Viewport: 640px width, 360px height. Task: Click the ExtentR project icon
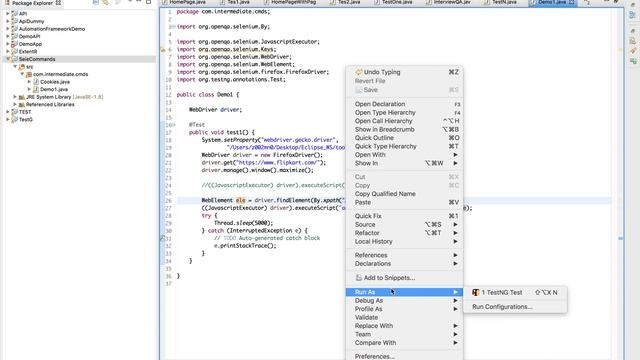click(x=15, y=51)
